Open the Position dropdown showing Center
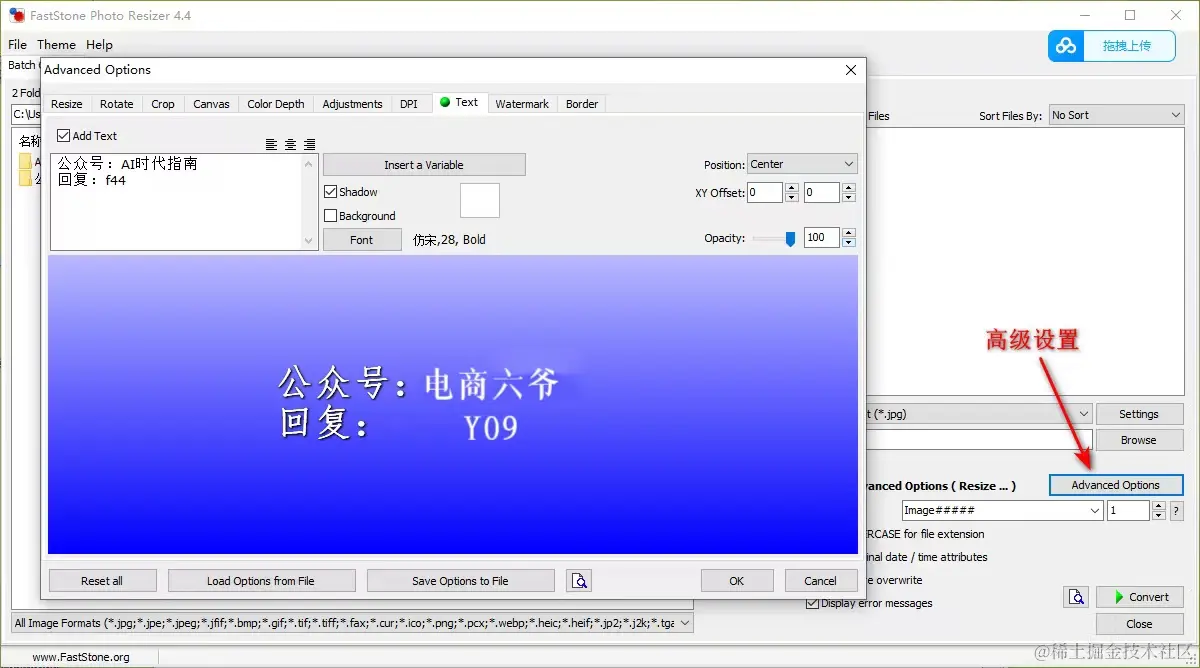 point(802,163)
